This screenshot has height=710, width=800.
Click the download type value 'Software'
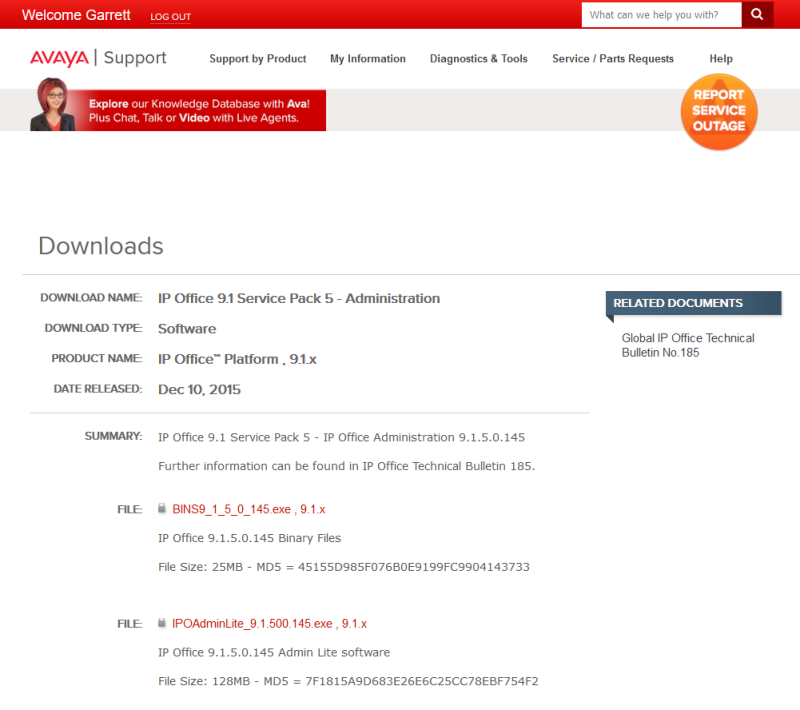pos(187,328)
